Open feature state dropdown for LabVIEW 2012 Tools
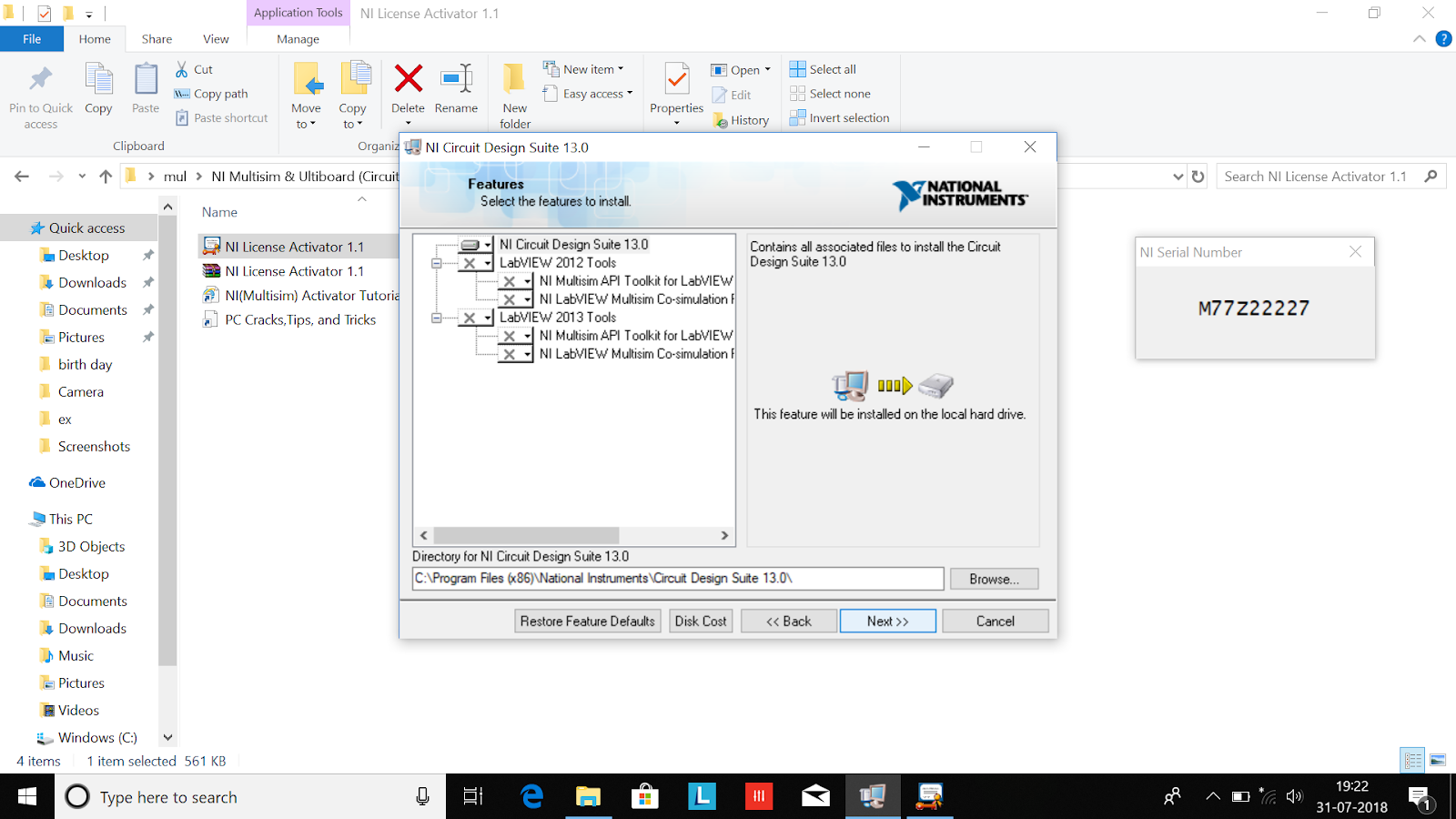 (476, 263)
